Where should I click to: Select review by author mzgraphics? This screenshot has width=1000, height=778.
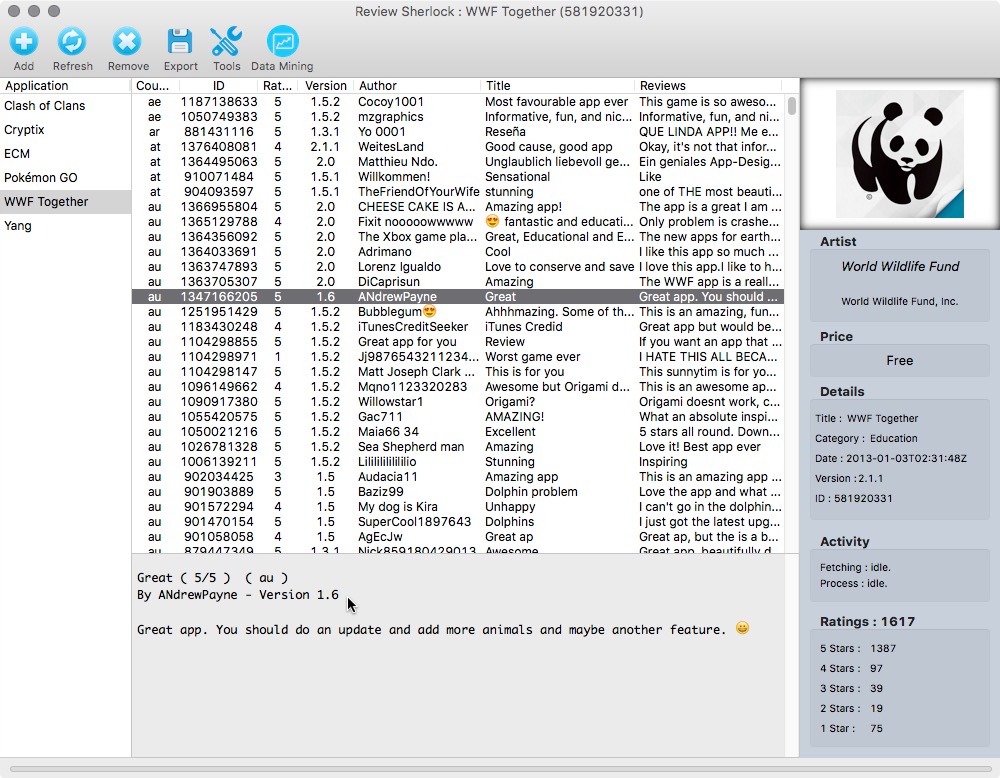click(458, 117)
